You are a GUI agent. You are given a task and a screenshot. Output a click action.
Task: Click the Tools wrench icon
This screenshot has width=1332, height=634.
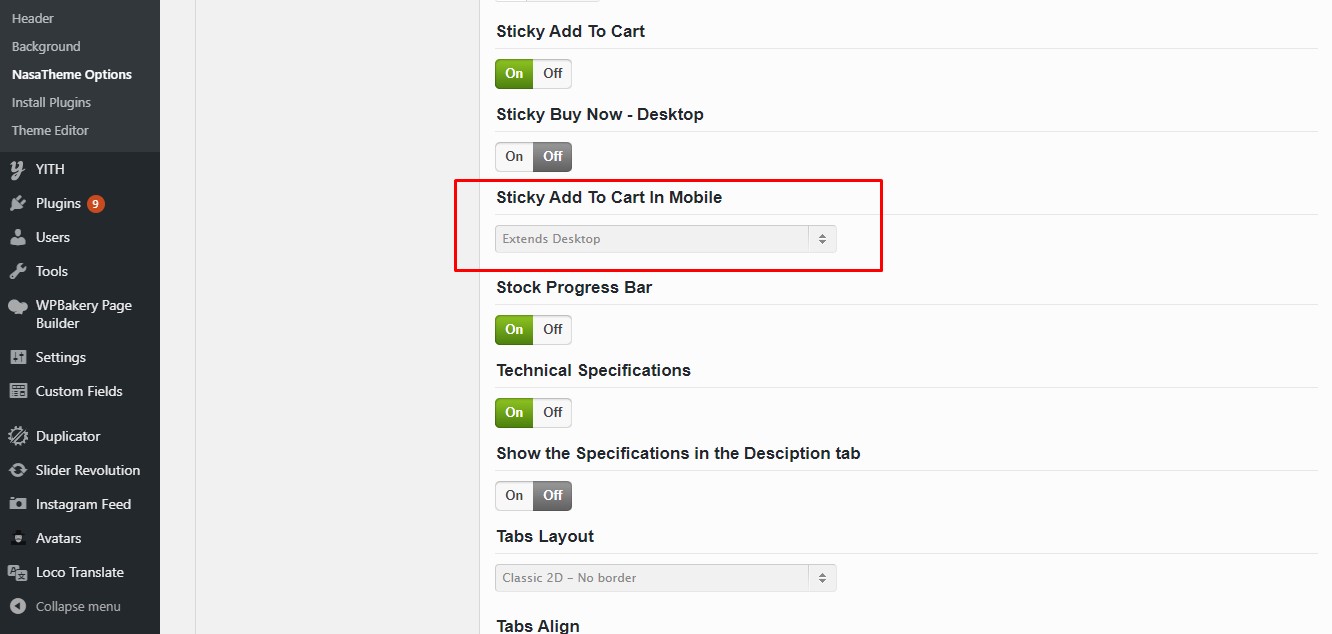17,271
